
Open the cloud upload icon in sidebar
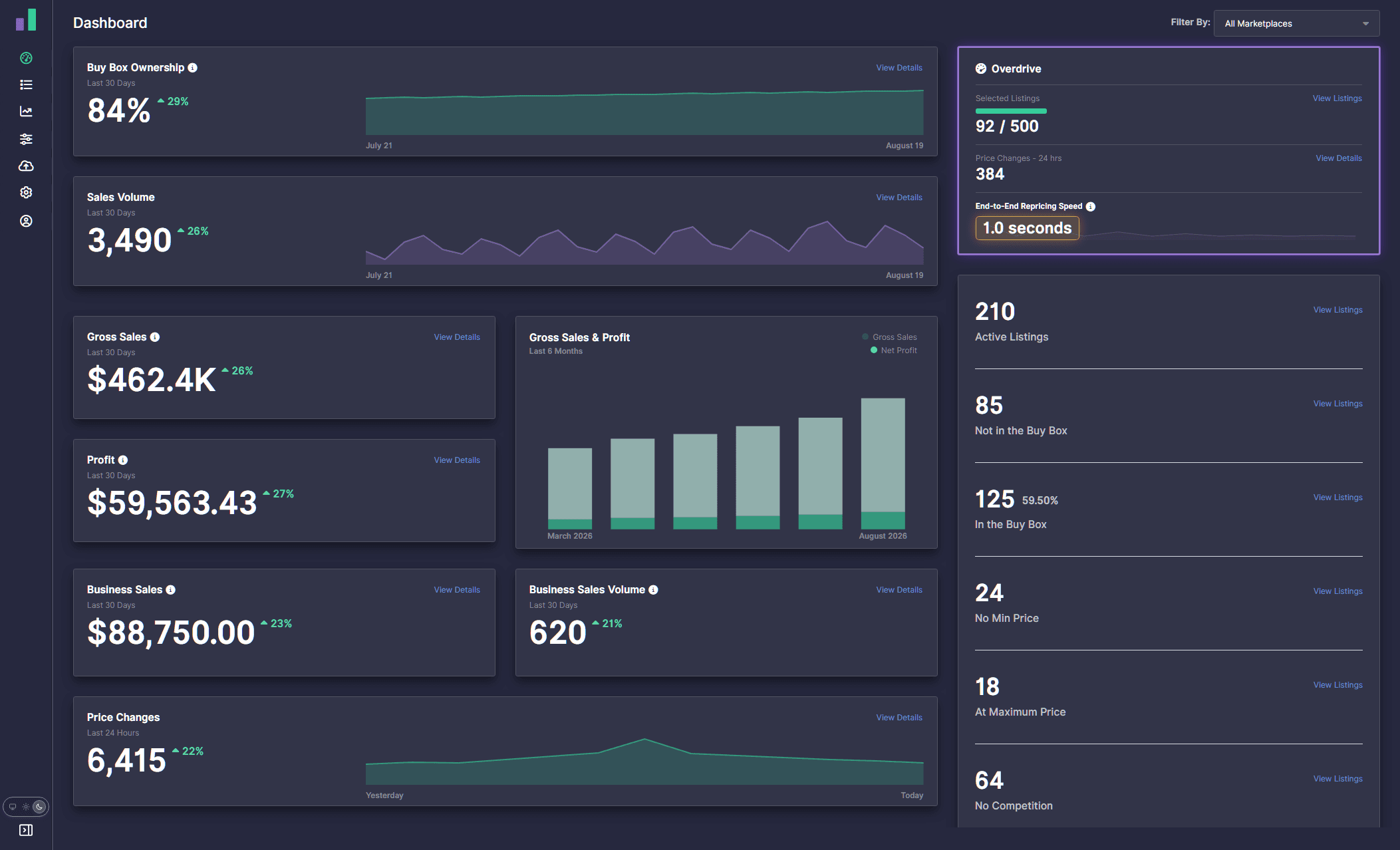[x=26, y=166]
